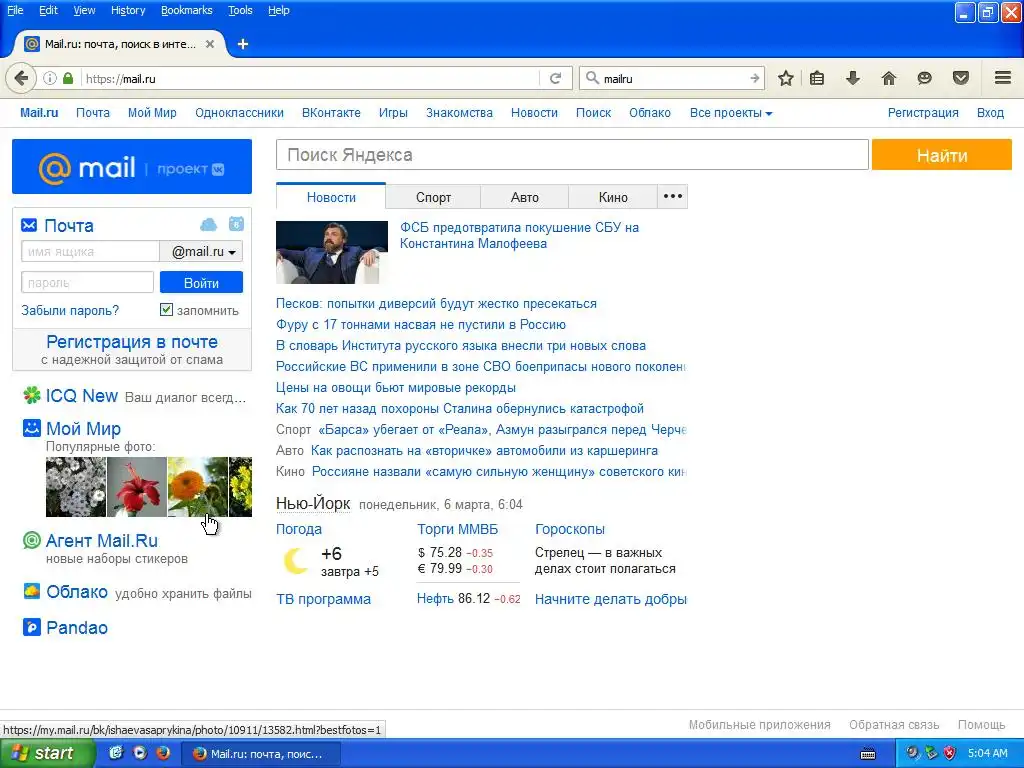
Task: Open site info icon in address bar
Action: [50, 78]
